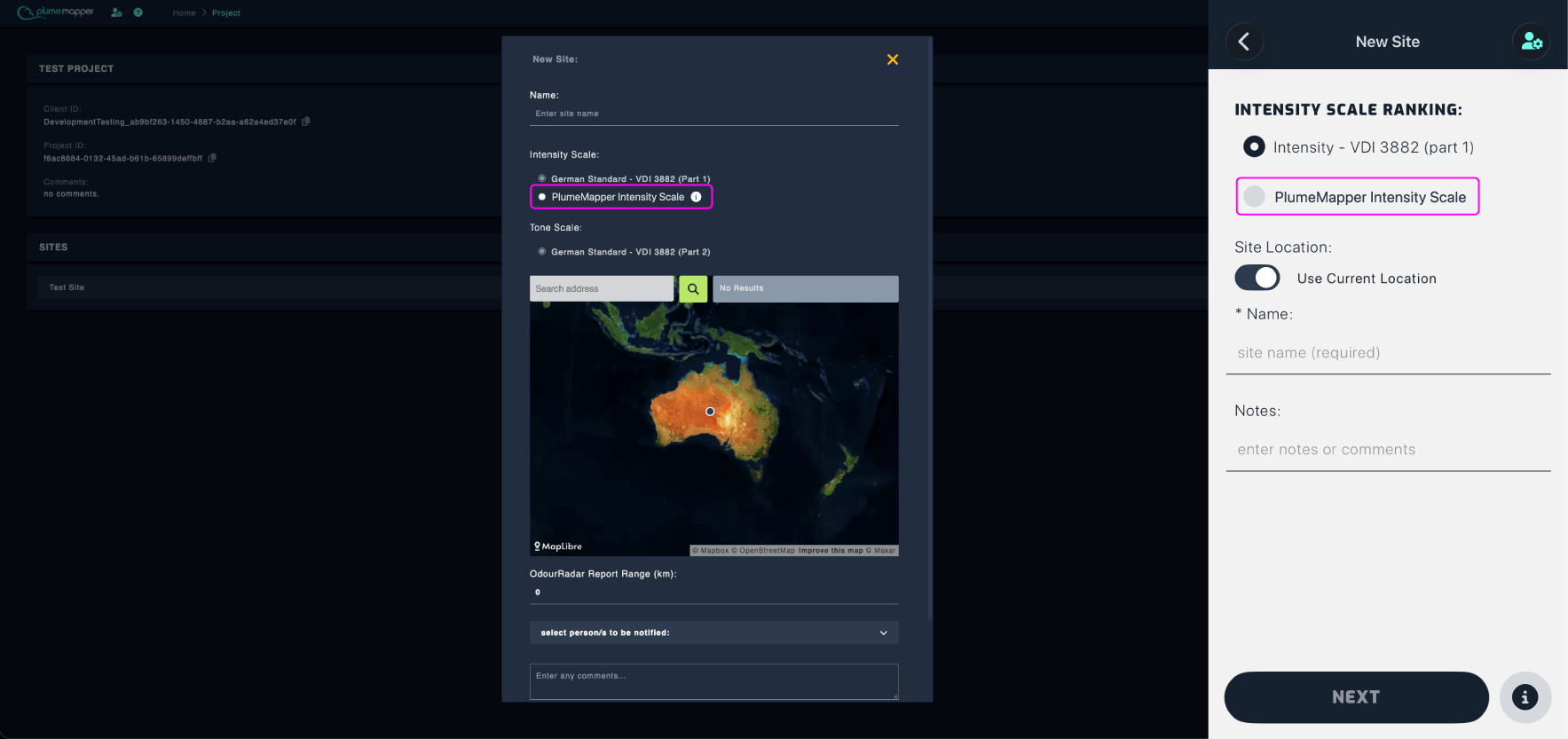1568x739 pixels.
Task: Click Mapbox attribution link
Action: (x=711, y=551)
